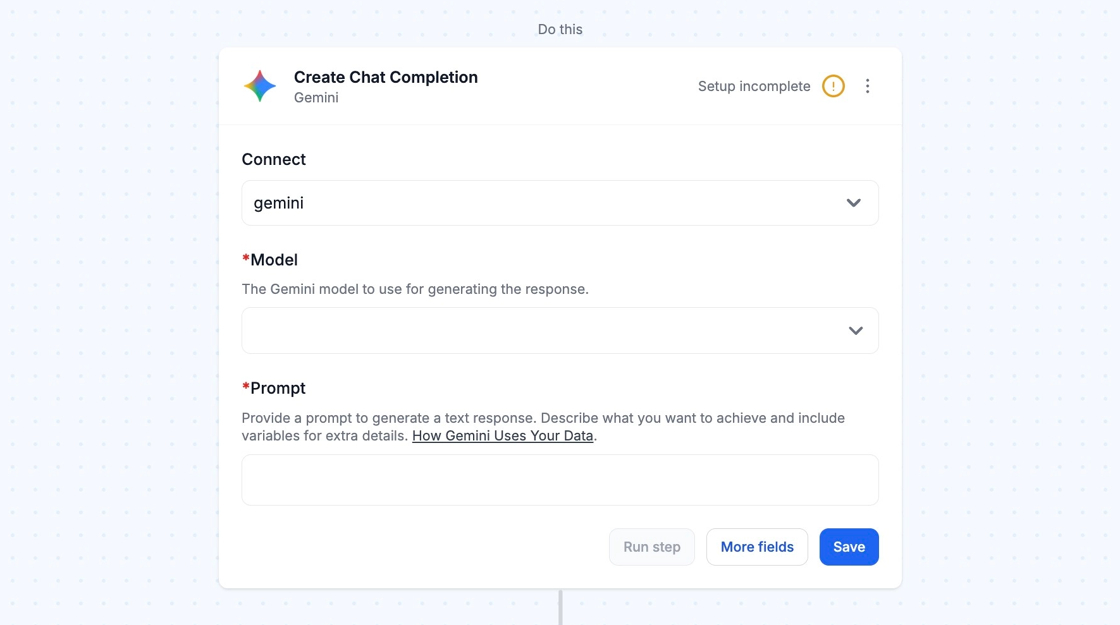Click inside the Prompt text box
Viewport: 1120px width, 625px height.
(560, 480)
